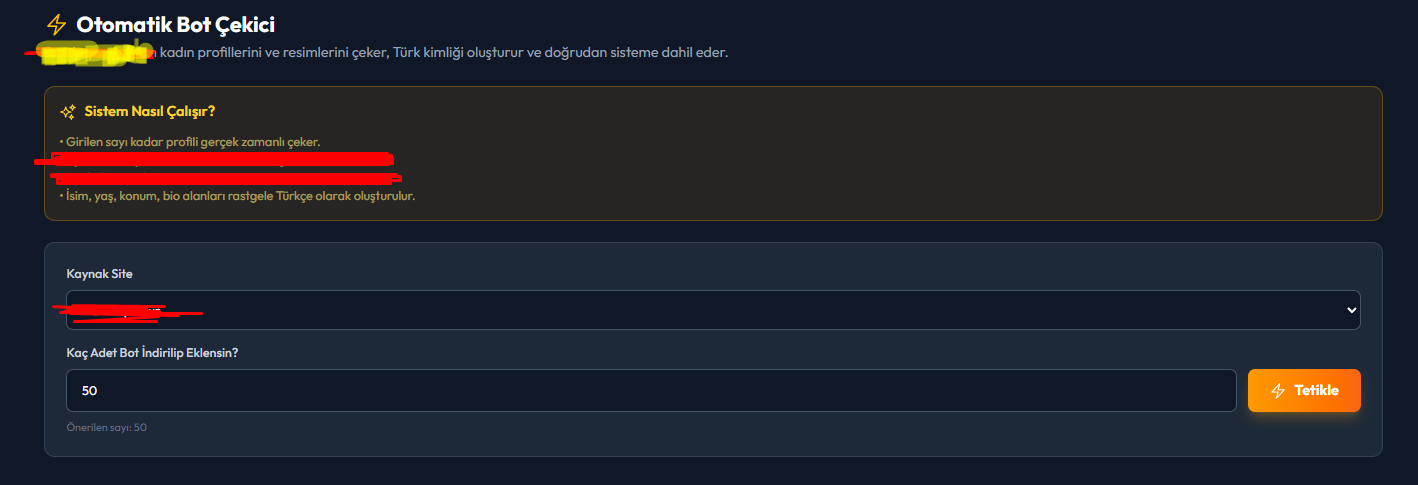The height and width of the screenshot is (485, 1418).
Task: Click the Tetikle button
Action: click(1304, 391)
